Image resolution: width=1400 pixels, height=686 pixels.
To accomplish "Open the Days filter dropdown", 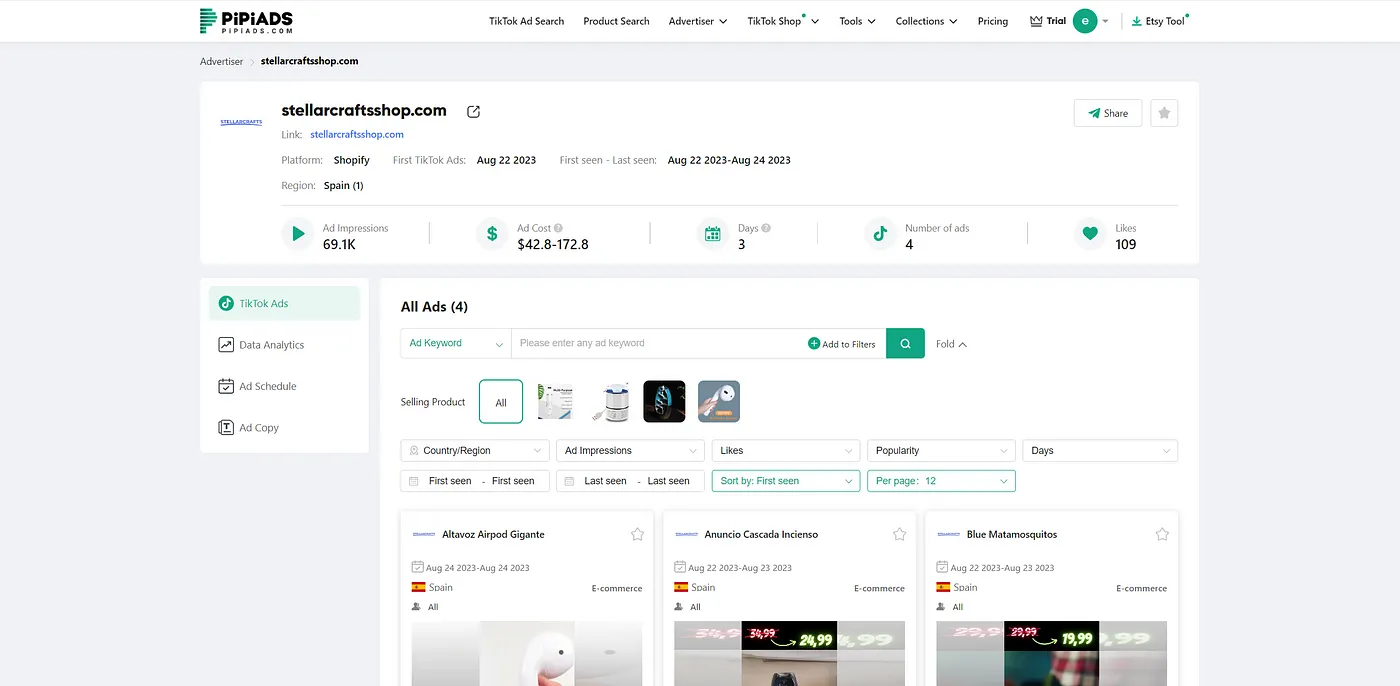I will [x=1100, y=451].
